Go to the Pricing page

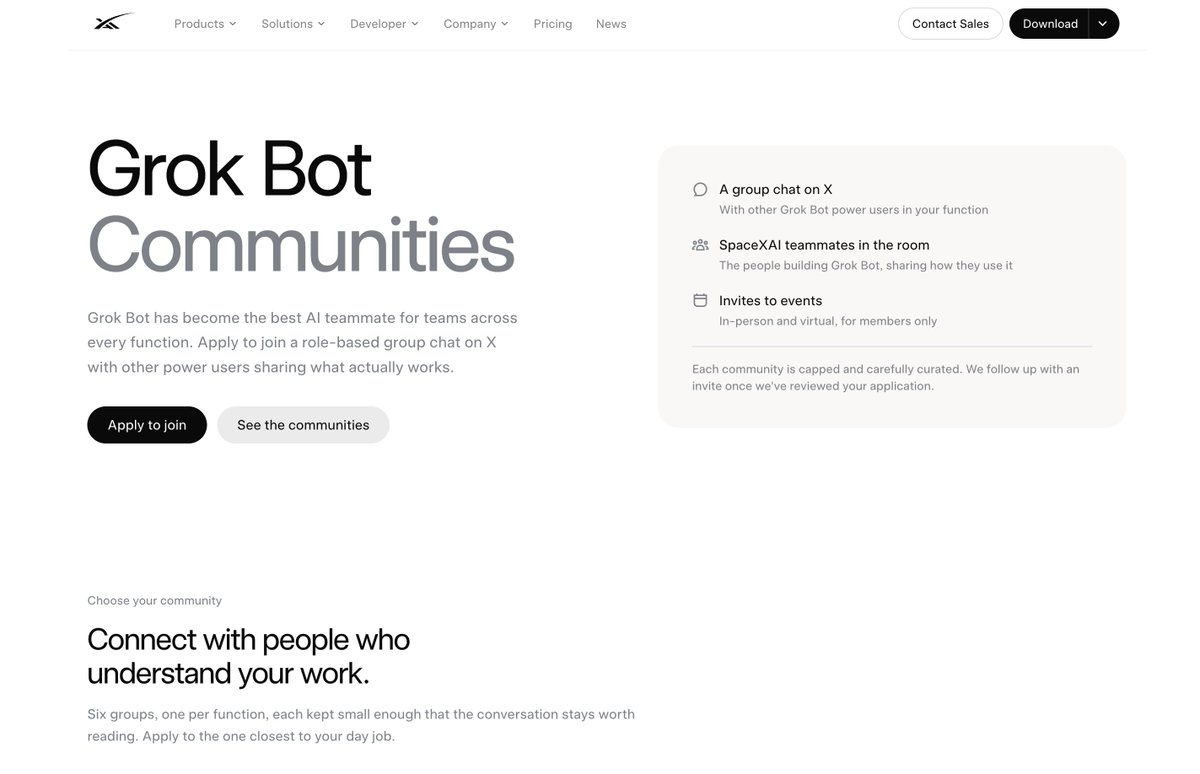pos(553,23)
